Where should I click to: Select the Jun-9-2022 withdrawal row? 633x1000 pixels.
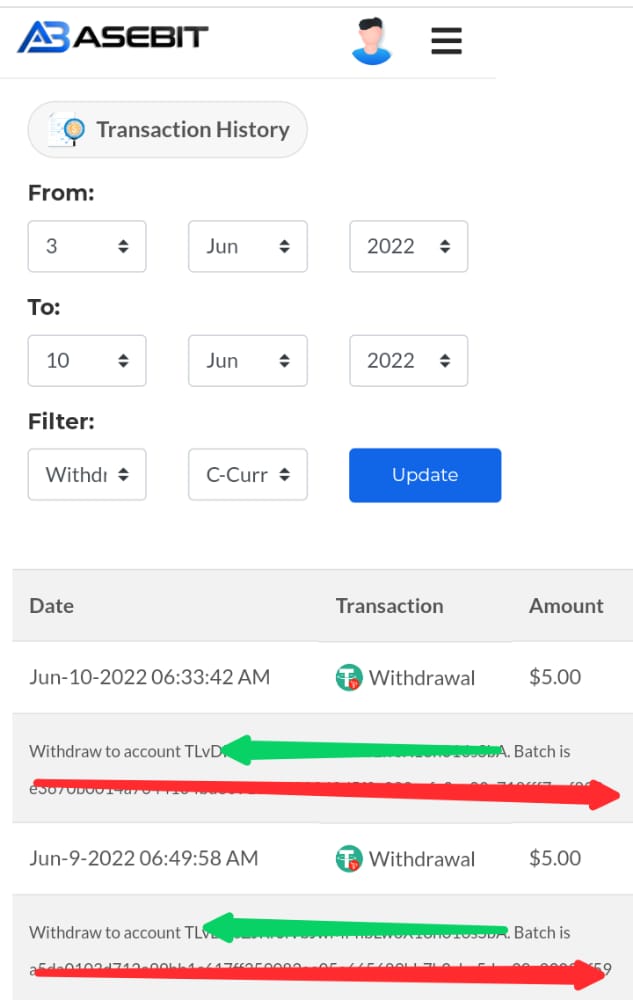pos(323,858)
